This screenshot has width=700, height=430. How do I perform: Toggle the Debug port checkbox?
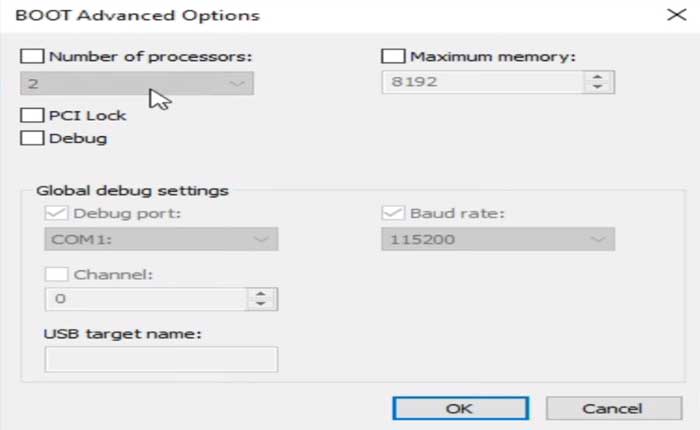[56, 213]
